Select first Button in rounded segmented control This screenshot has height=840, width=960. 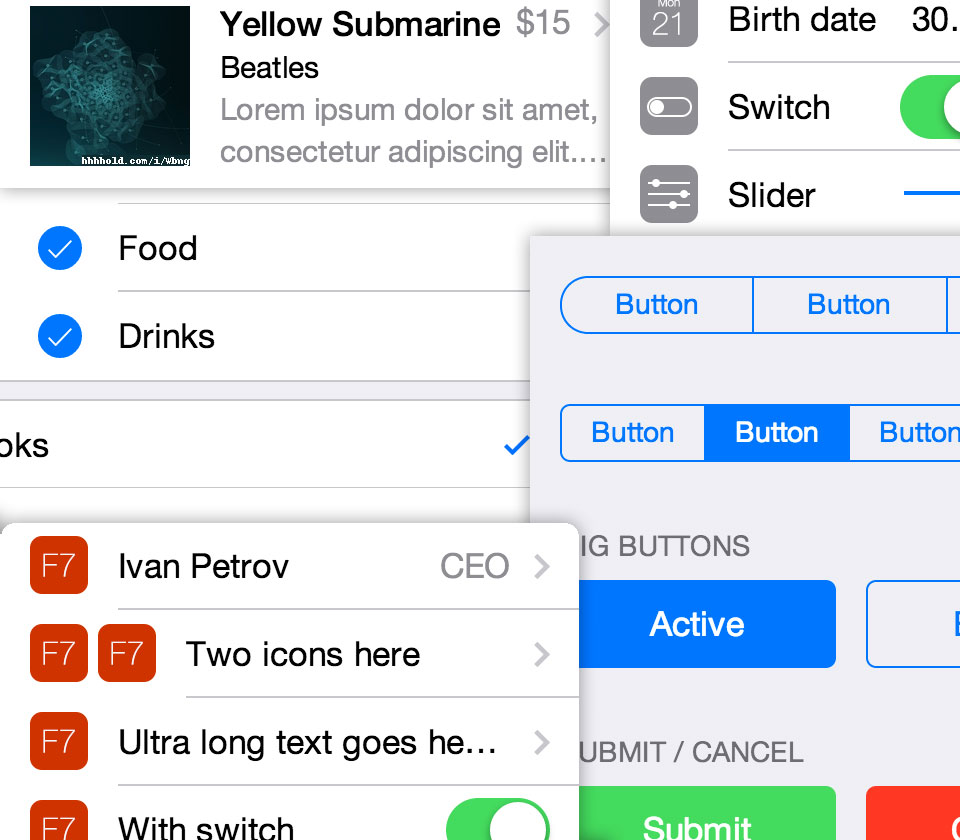pyautogui.click(x=657, y=305)
